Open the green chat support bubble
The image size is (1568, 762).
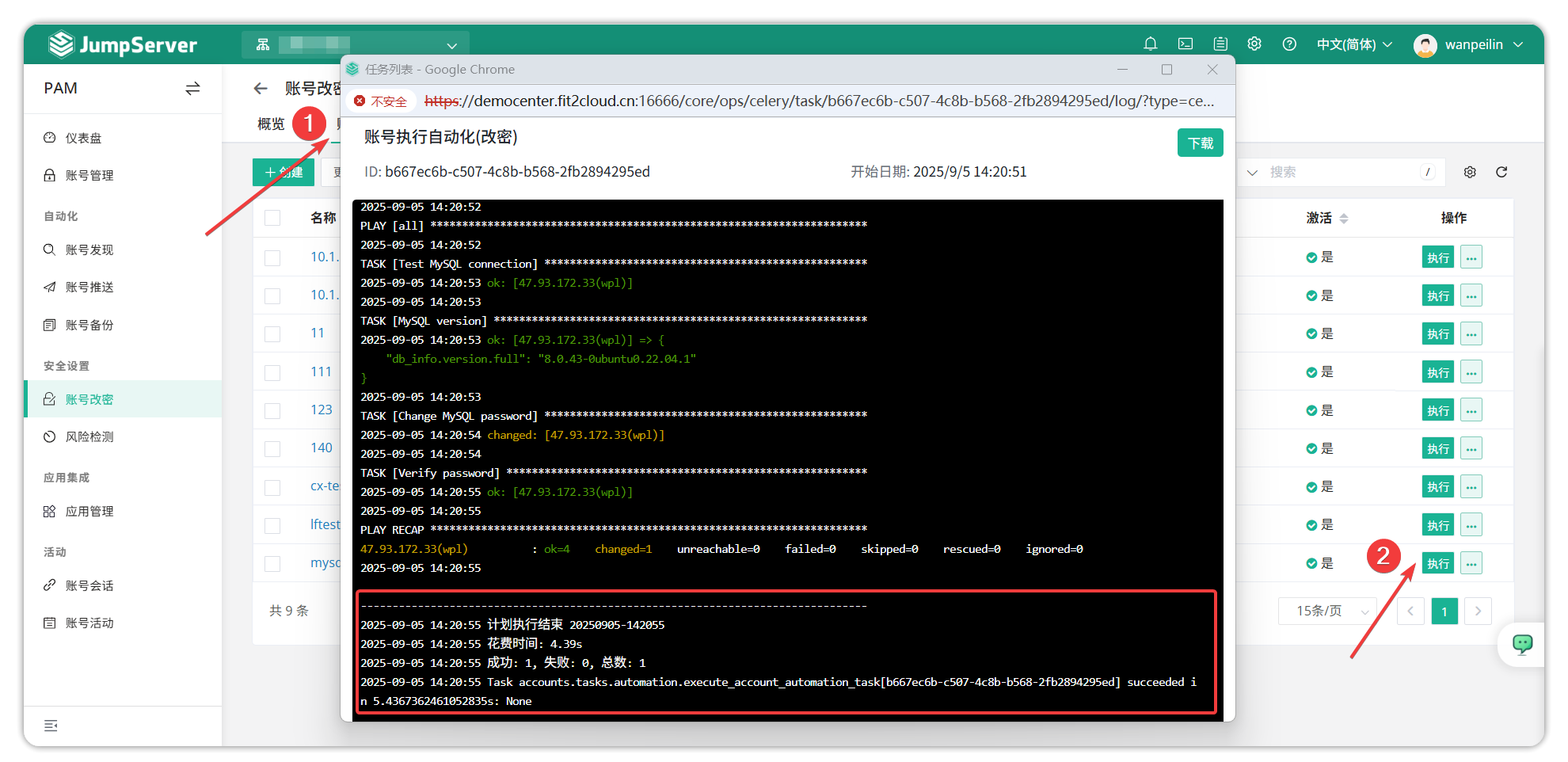pyautogui.click(x=1522, y=644)
